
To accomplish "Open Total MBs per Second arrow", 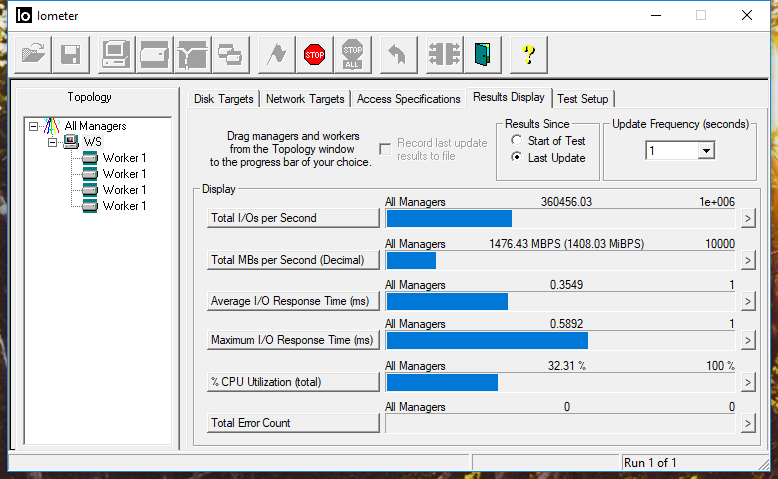I will tap(748, 261).
